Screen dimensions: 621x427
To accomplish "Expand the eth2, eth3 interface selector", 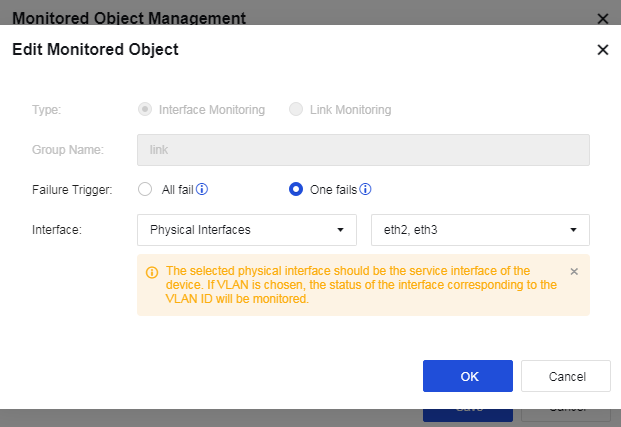I will point(480,230).
